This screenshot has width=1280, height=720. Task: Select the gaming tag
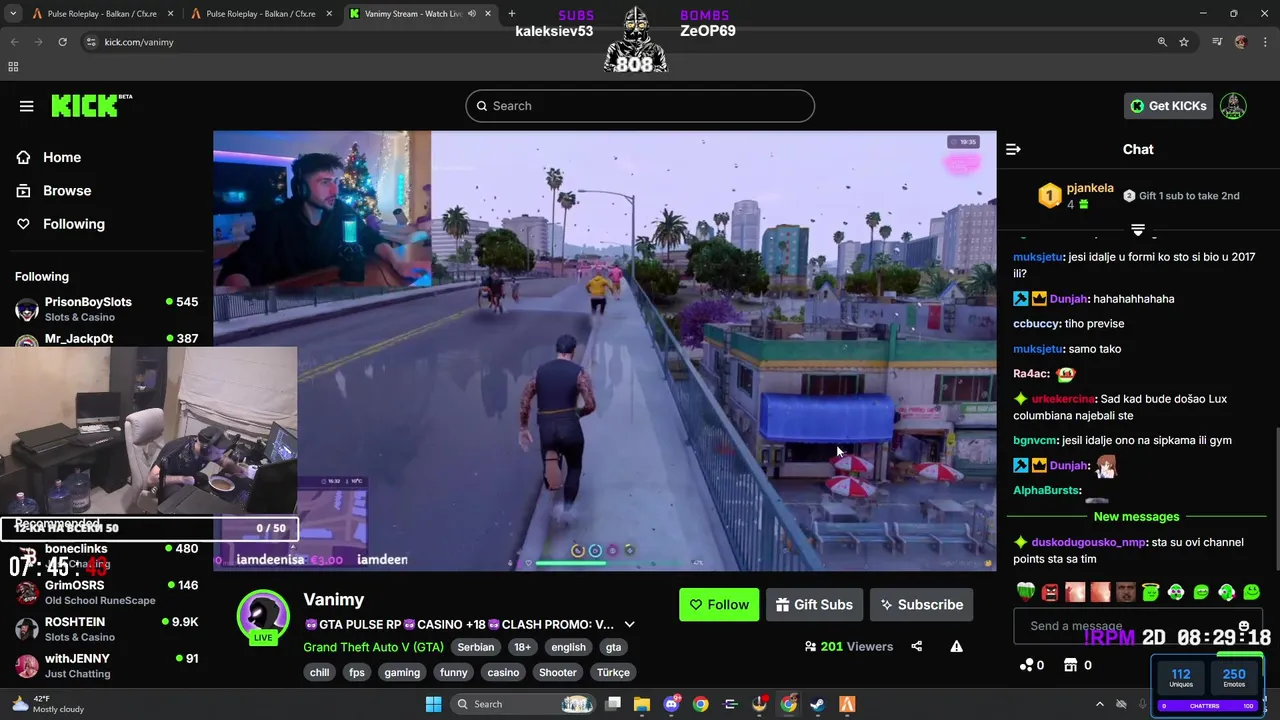(402, 672)
